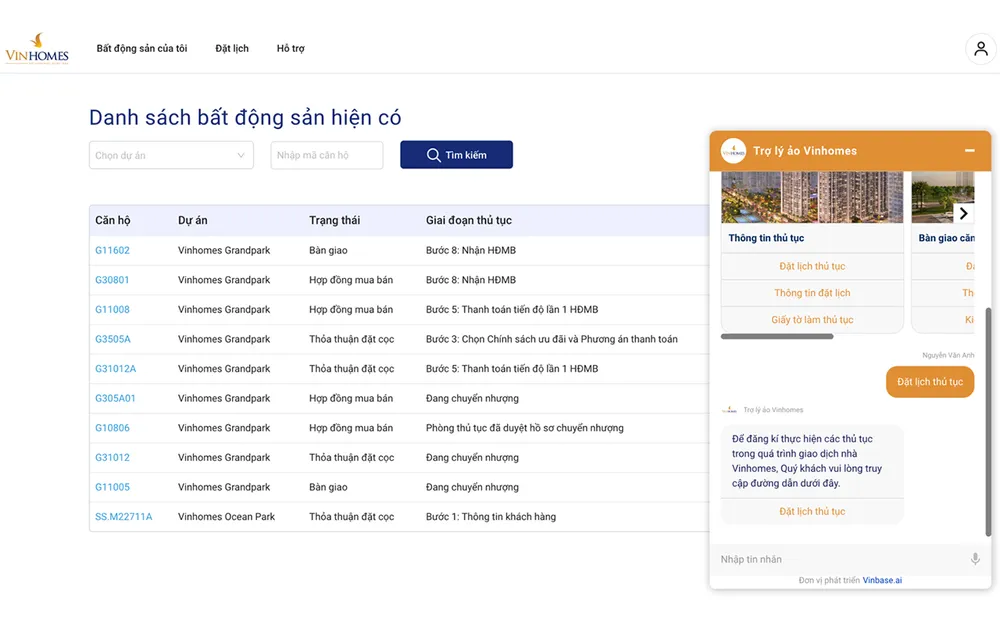
Task: Click the 'Thông tin thủ tục' card image
Action: 812,197
